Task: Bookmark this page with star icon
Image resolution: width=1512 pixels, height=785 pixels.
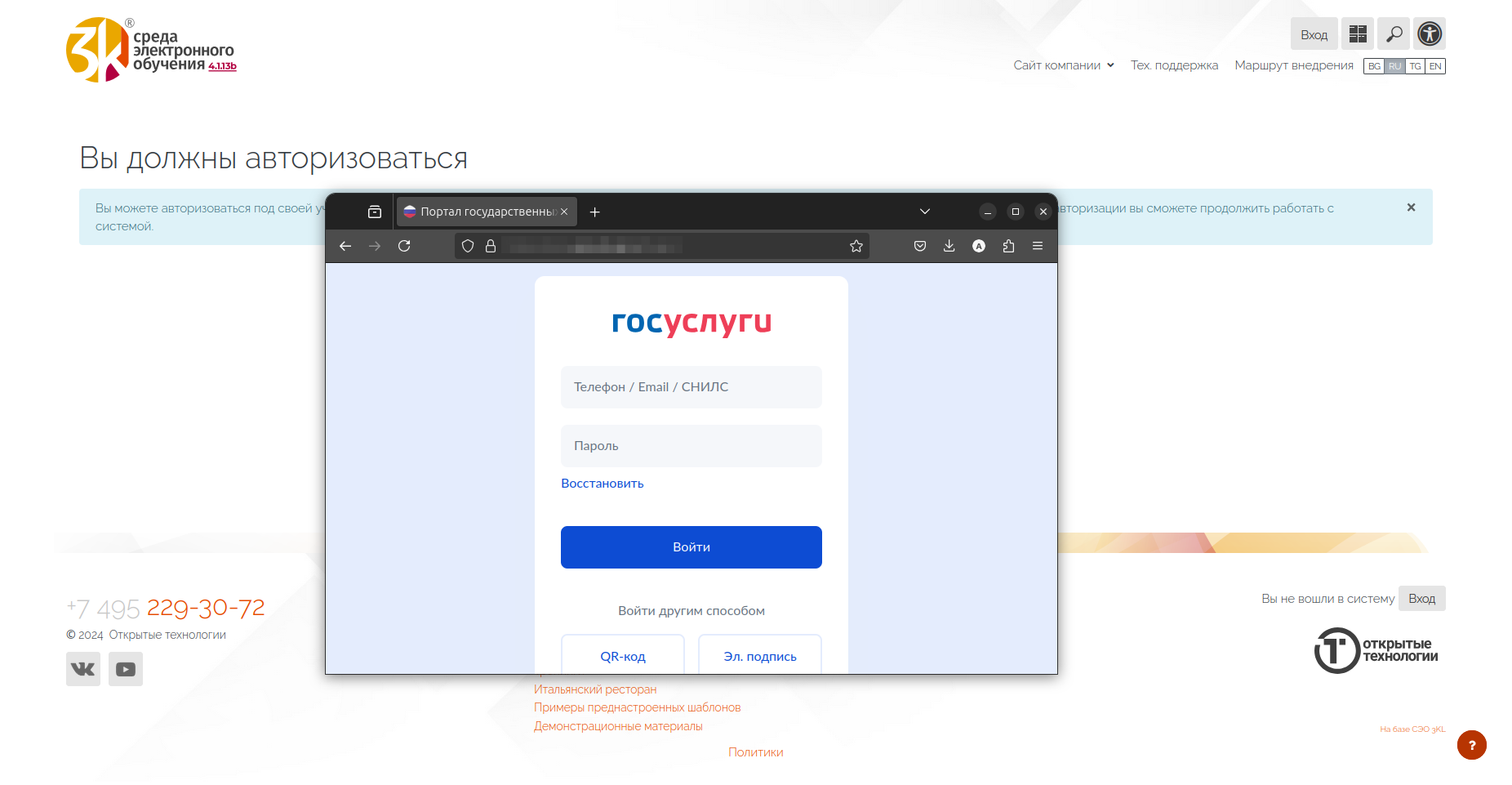Action: tap(856, 246)
